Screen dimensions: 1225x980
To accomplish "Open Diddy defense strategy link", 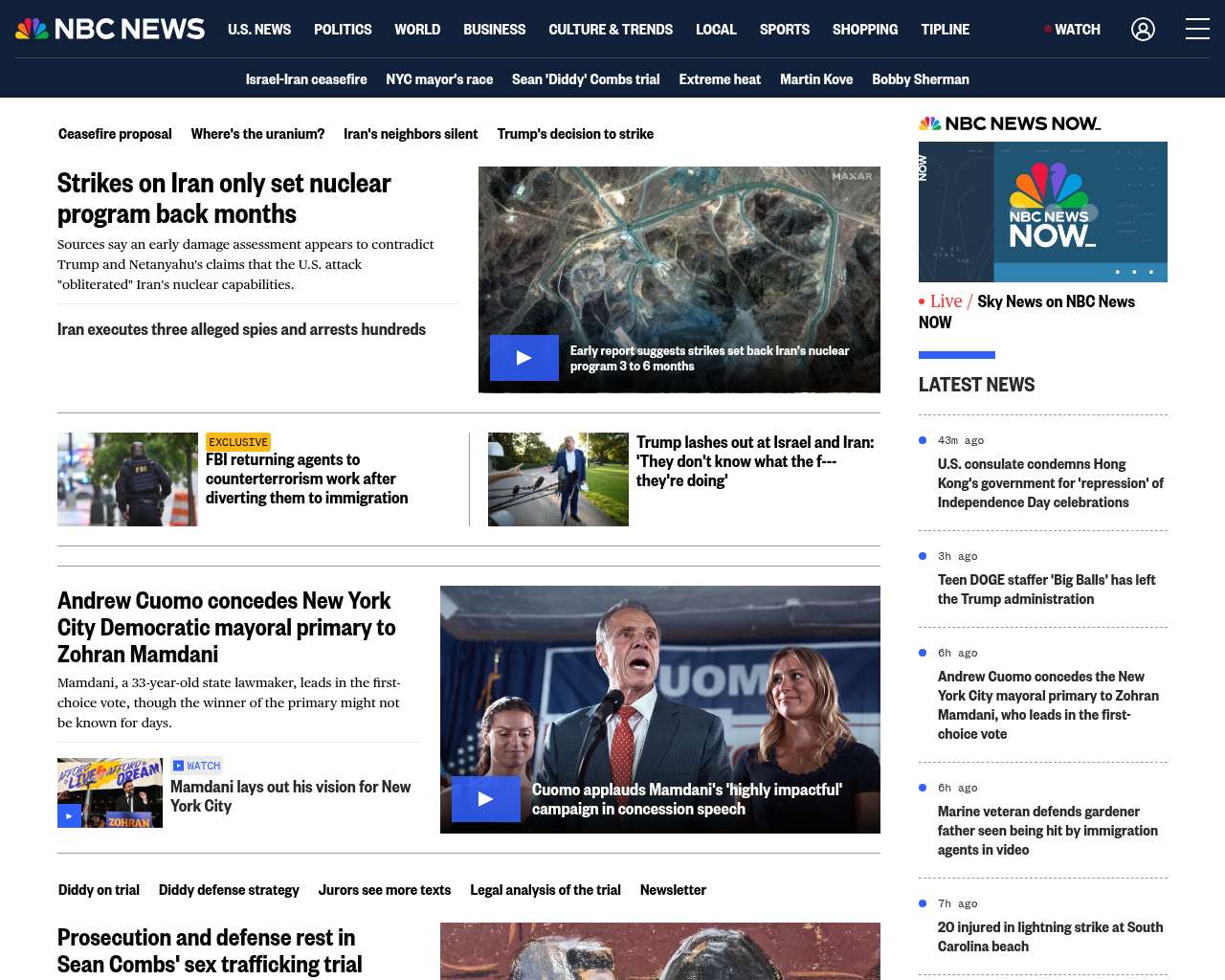I will coord(229,890).
